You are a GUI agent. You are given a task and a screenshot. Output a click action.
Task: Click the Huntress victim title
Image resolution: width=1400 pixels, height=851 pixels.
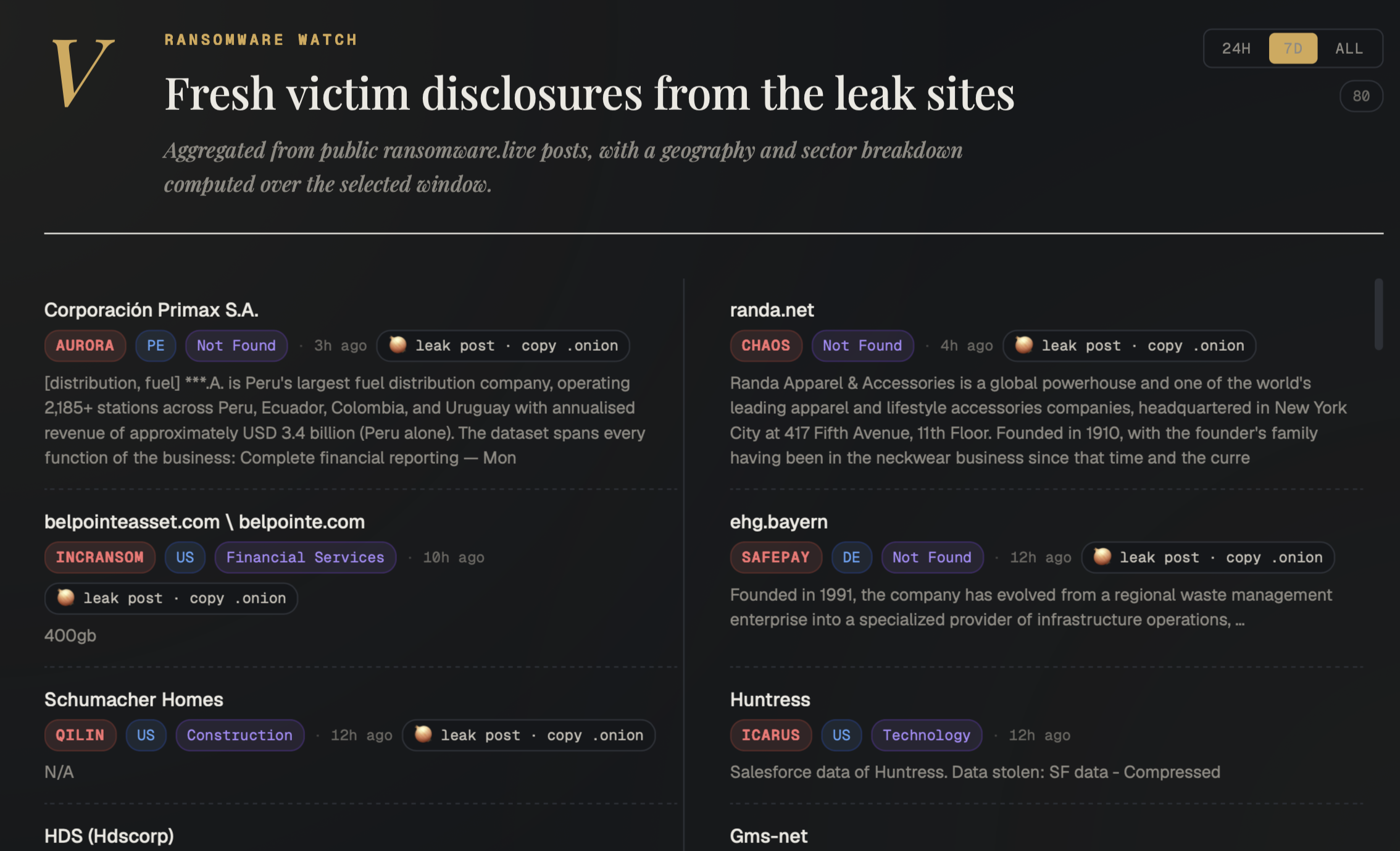pyautogui.click(x=770, y=699)
